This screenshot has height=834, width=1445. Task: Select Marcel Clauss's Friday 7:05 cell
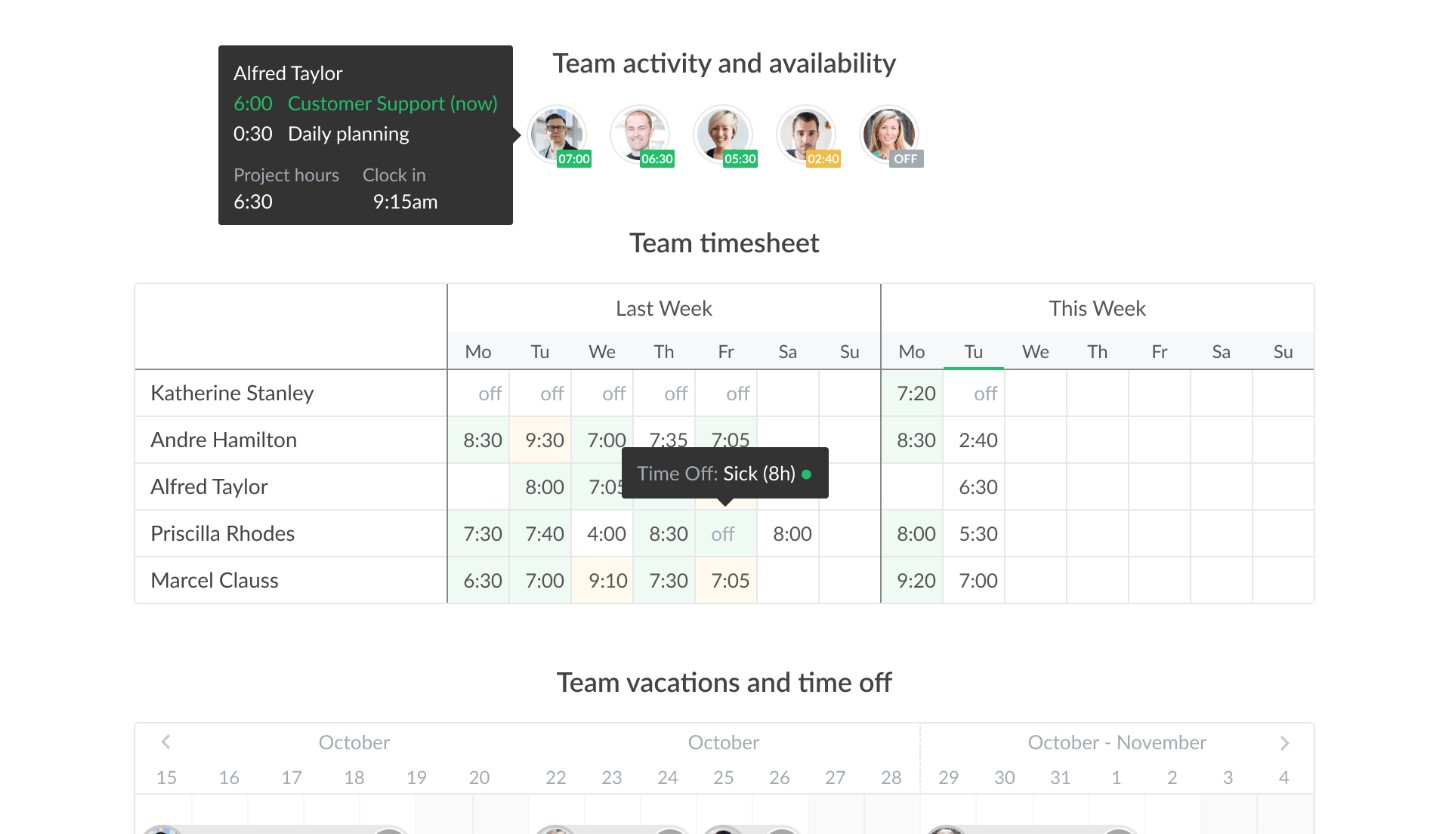click(x=724, y=580)
